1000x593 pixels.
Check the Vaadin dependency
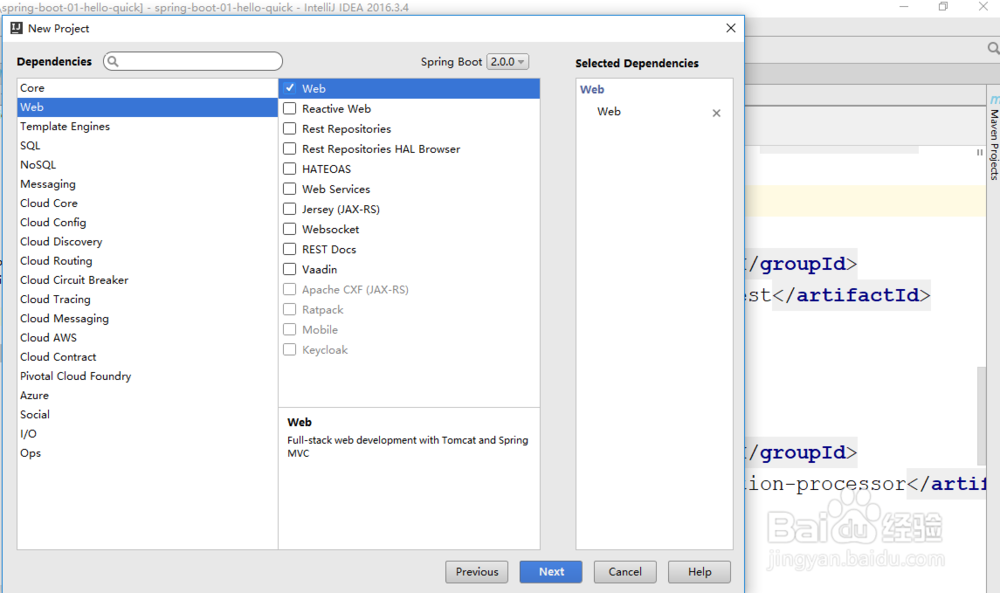tap(287, 269)
